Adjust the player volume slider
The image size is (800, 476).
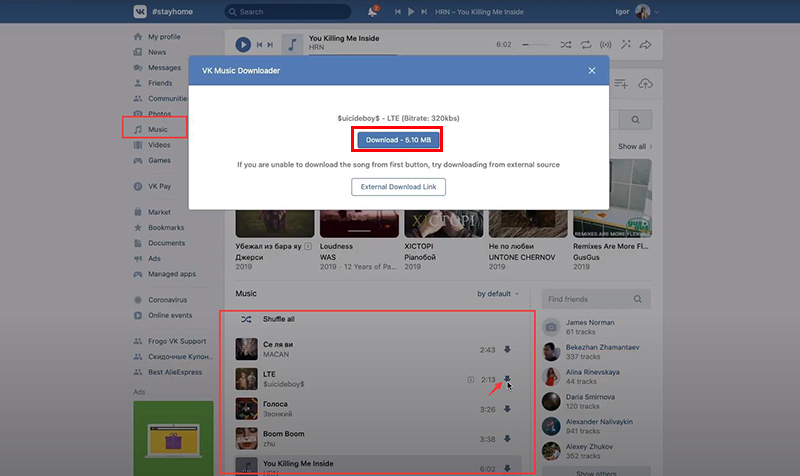(x=536, y=45)
